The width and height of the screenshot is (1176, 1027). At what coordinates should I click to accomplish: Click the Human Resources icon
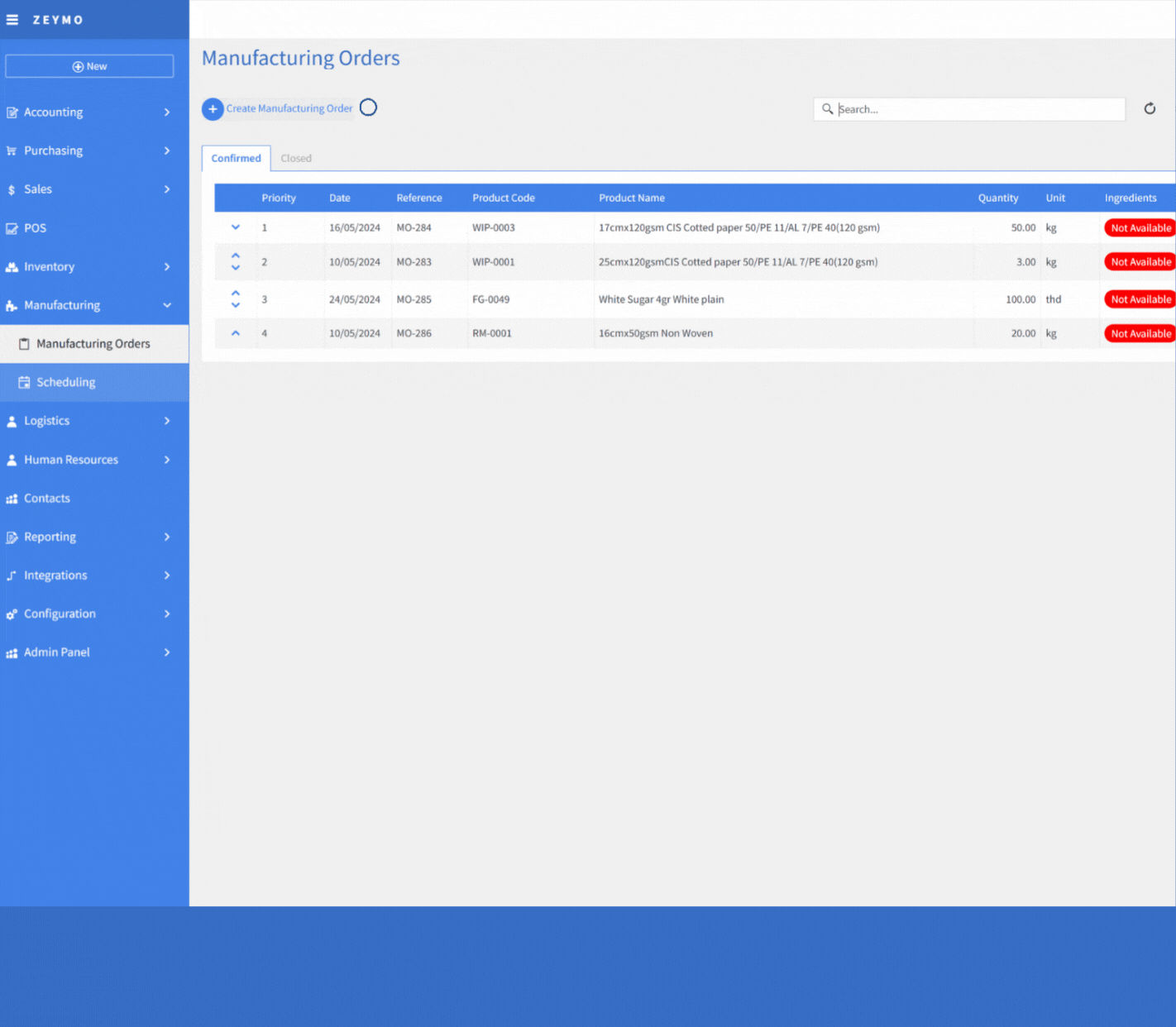tap(12, 460)
